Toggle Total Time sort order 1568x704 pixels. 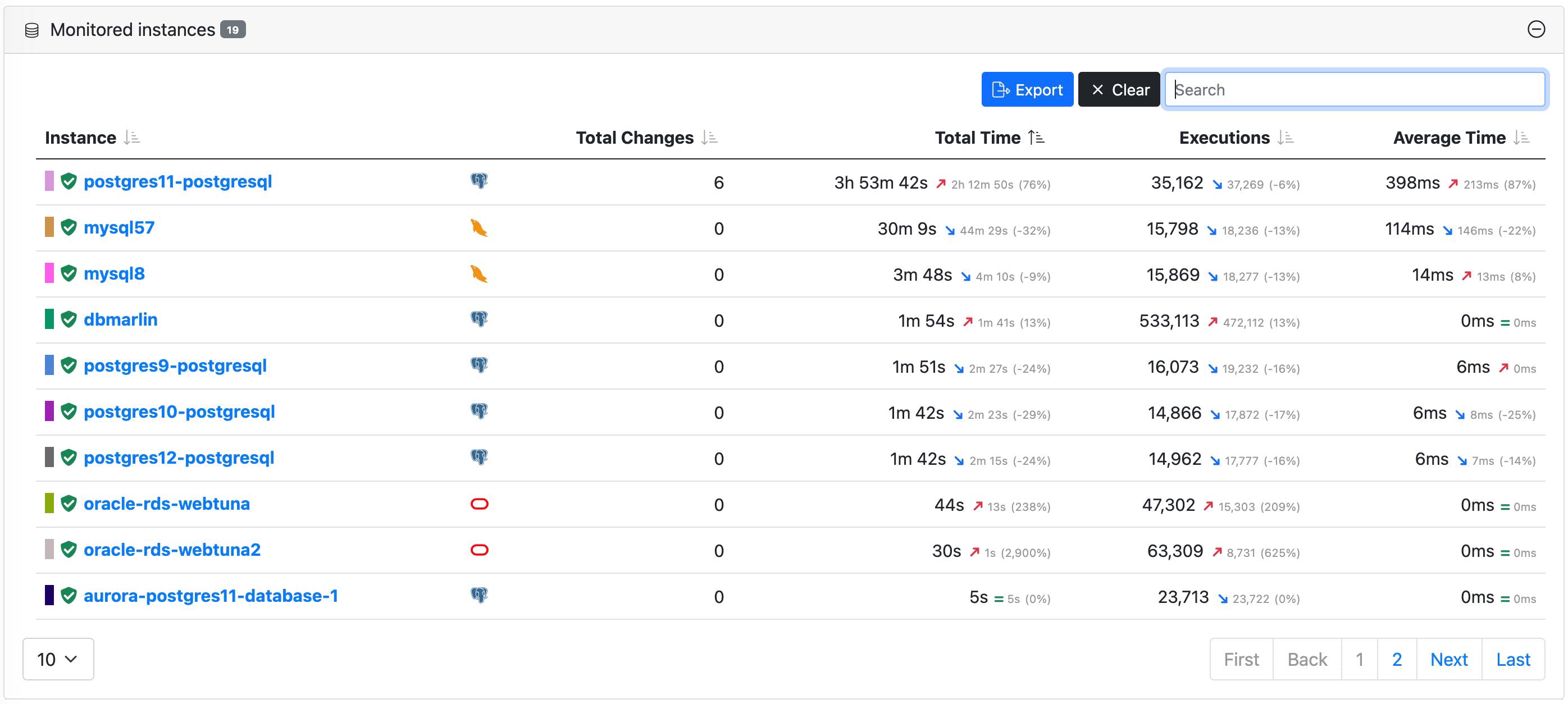point(990,138)
